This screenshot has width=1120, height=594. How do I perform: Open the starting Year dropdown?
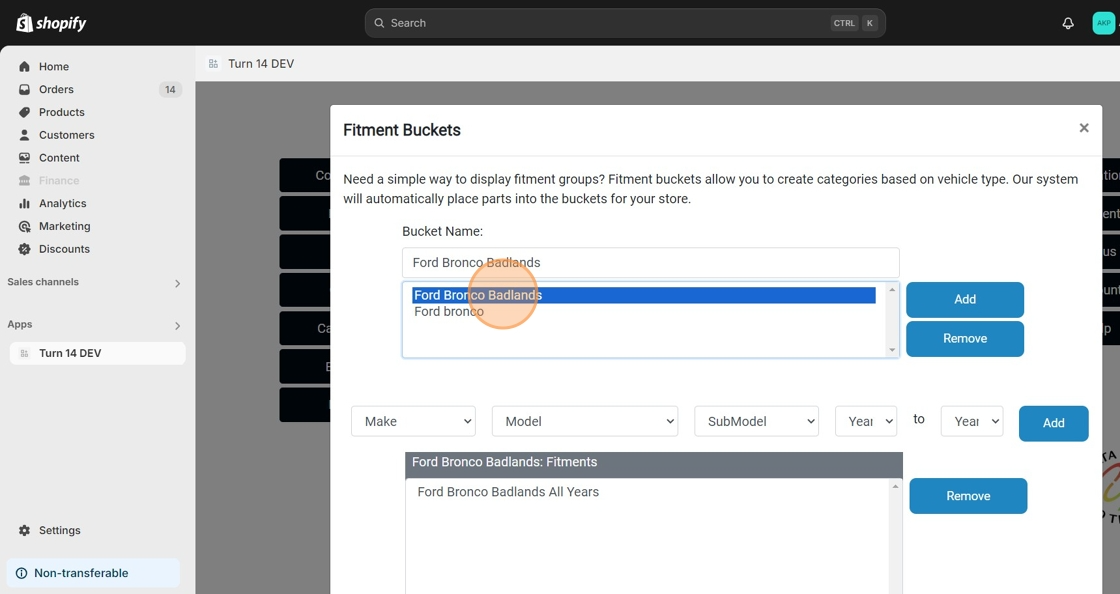pyautogui.click(x=866, y=421)
